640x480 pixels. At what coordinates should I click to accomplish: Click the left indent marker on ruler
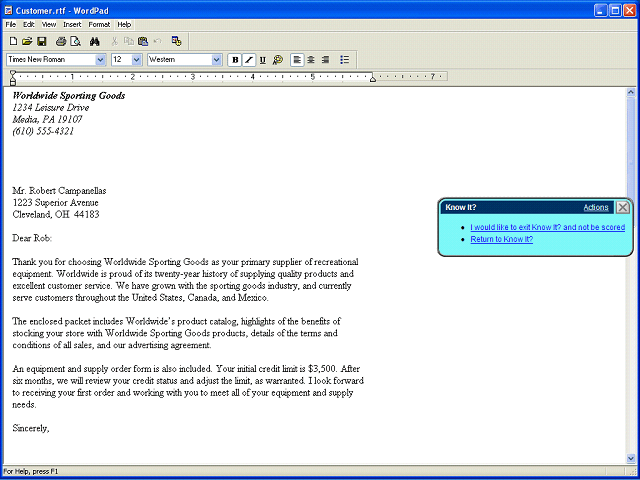pyautogui.click(x=13, y=78)
